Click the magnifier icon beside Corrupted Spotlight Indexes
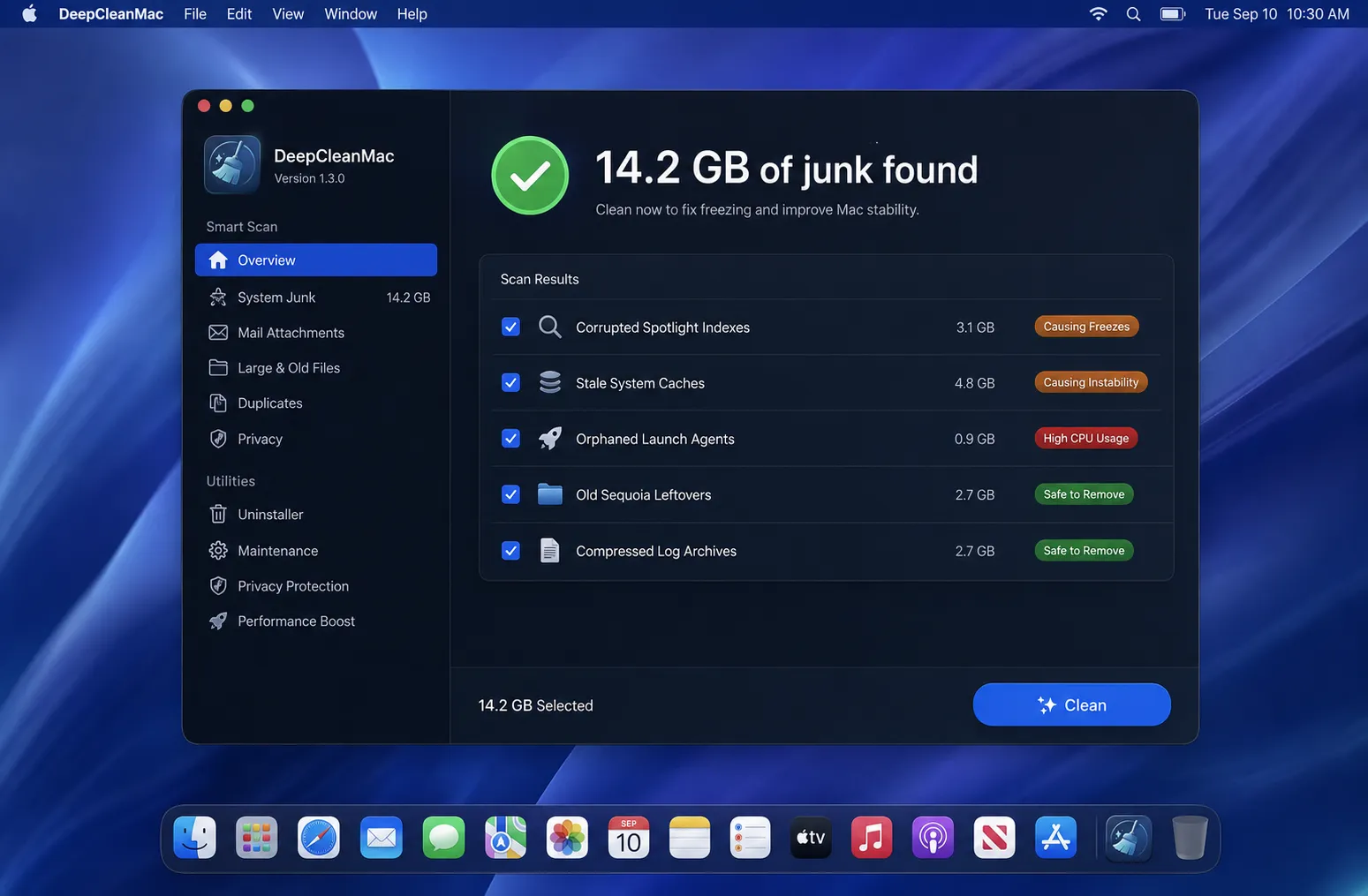This screenshot has width=1368, height=896. [549, 327]
